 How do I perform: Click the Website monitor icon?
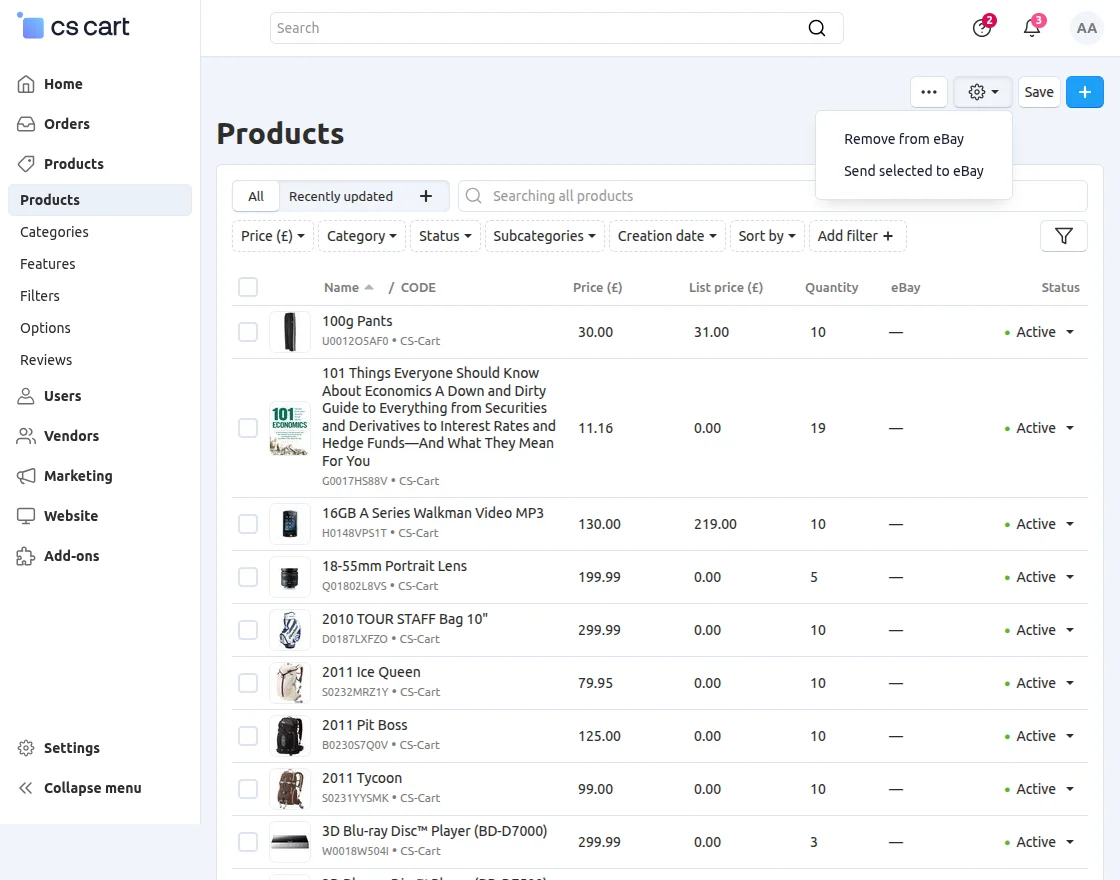[x=26, y=516]
